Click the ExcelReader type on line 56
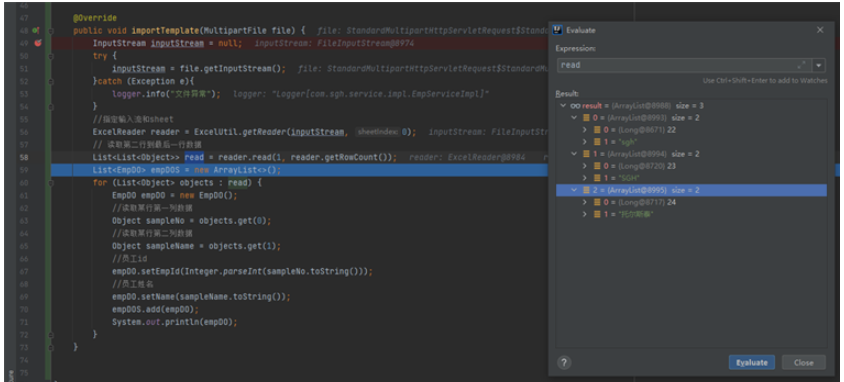This screenshot has width=844, height=382. [119, 132]
